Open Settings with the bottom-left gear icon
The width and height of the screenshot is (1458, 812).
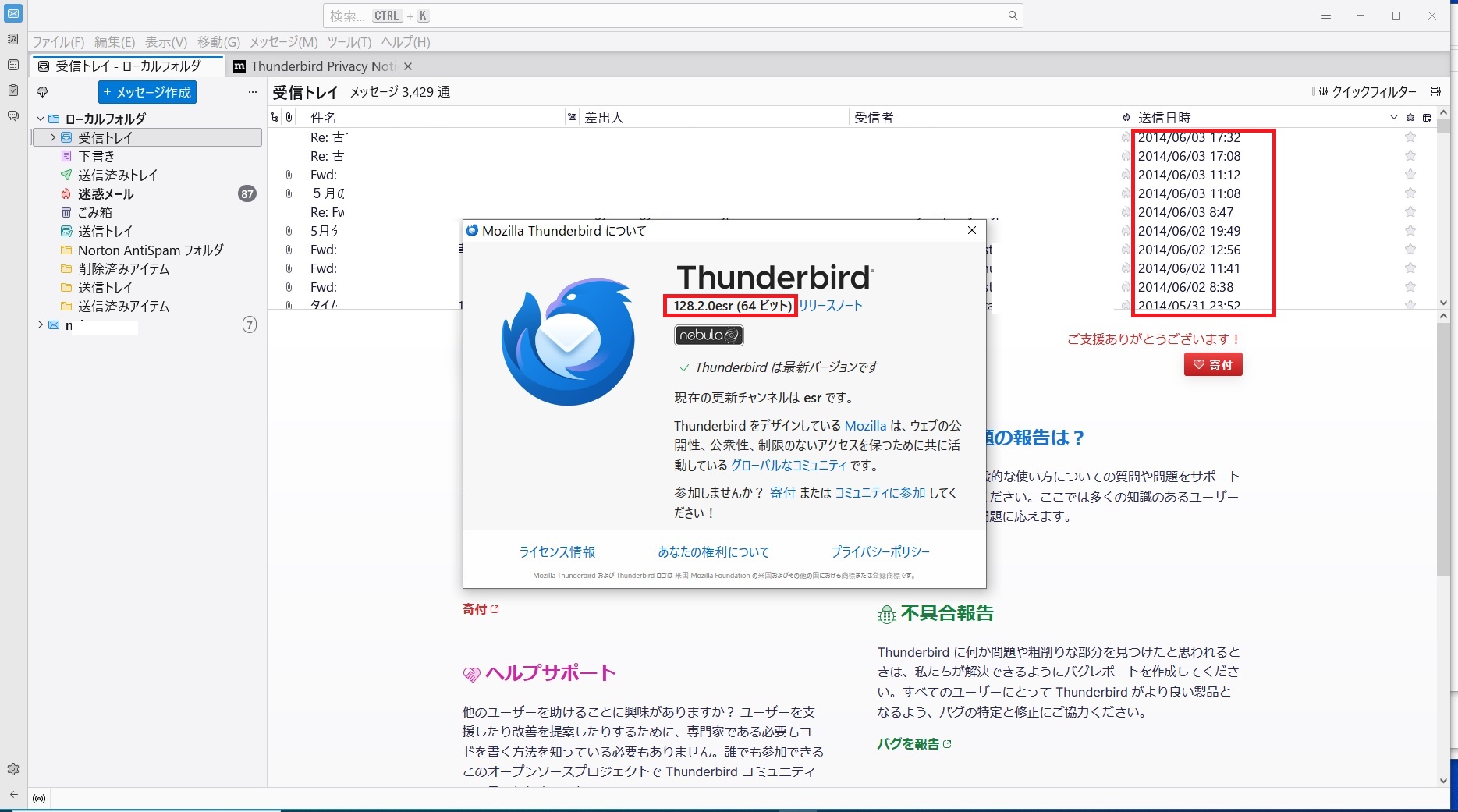coord(13,769)
